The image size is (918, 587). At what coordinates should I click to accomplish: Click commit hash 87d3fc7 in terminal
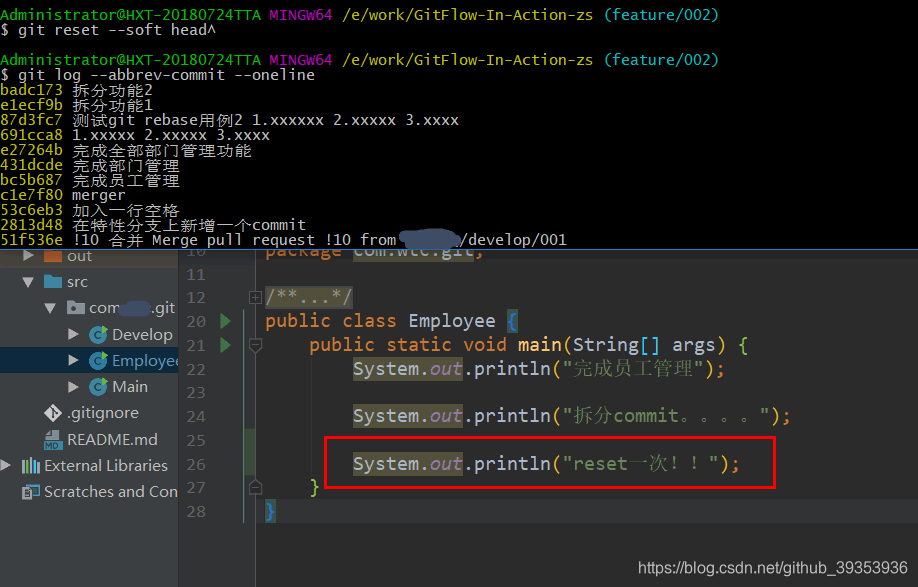point(31,120)
